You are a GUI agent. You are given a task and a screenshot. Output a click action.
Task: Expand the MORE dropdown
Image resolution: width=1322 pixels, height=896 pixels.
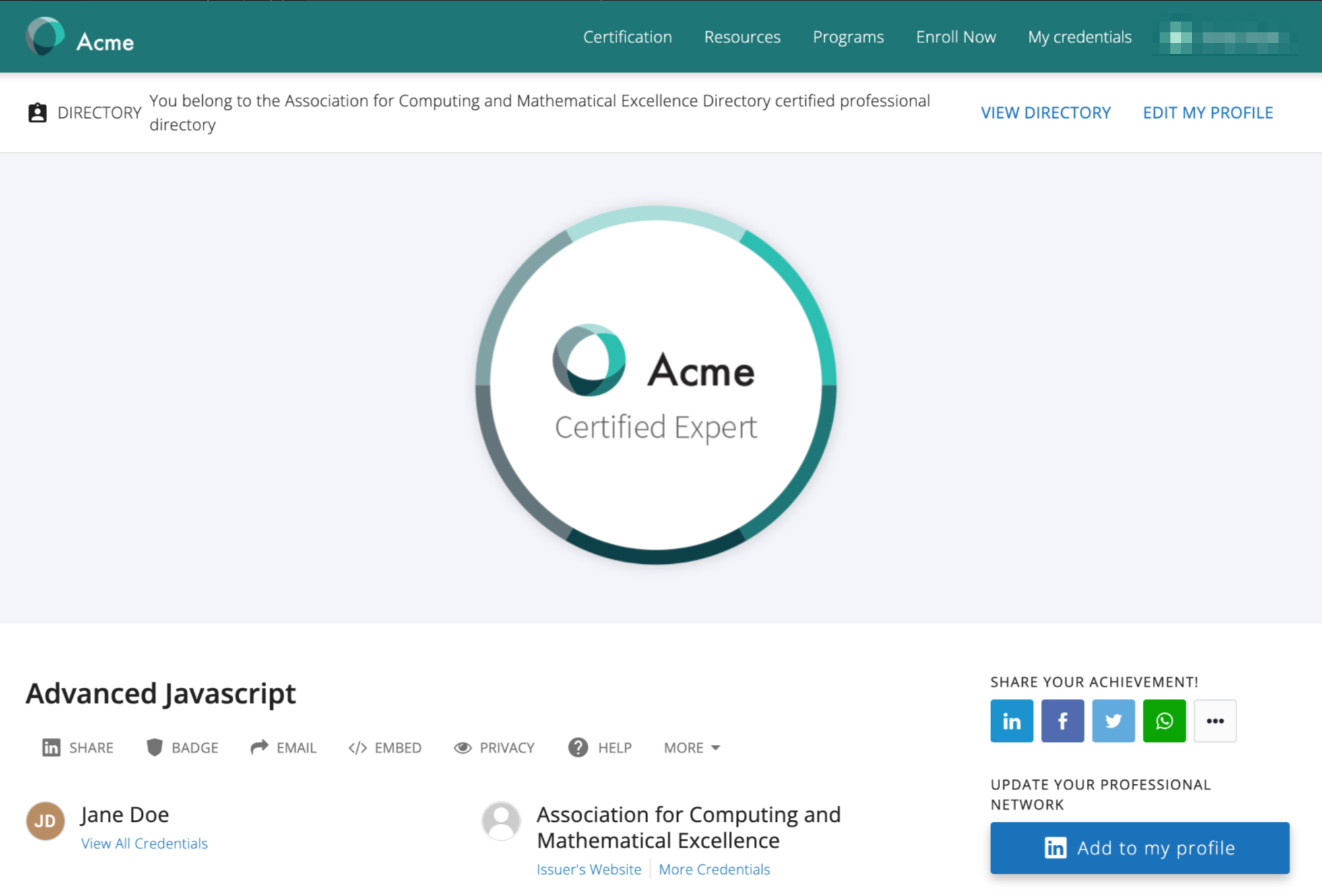[x=692, y=748]
